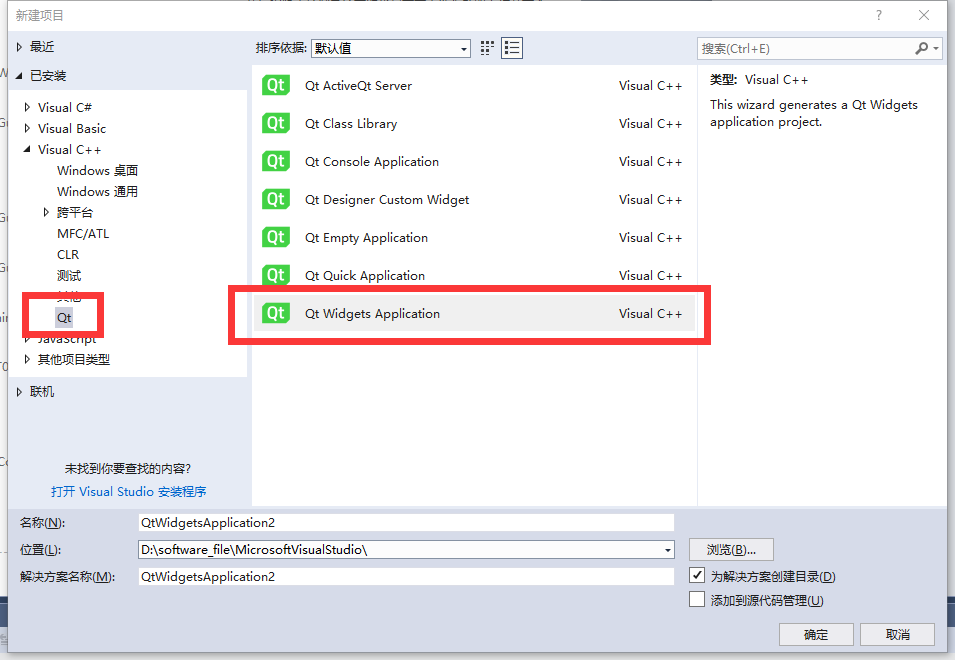
Task: Open Visual Studio 安装程序 link
Action: point(129,491)
